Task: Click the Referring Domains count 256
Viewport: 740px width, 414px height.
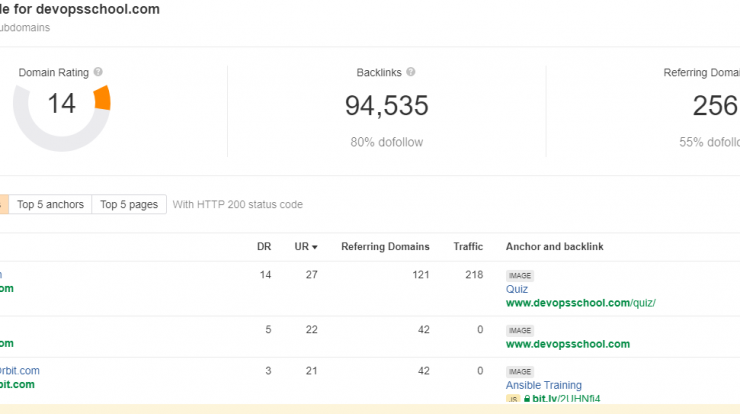Action: coord(715,105)
